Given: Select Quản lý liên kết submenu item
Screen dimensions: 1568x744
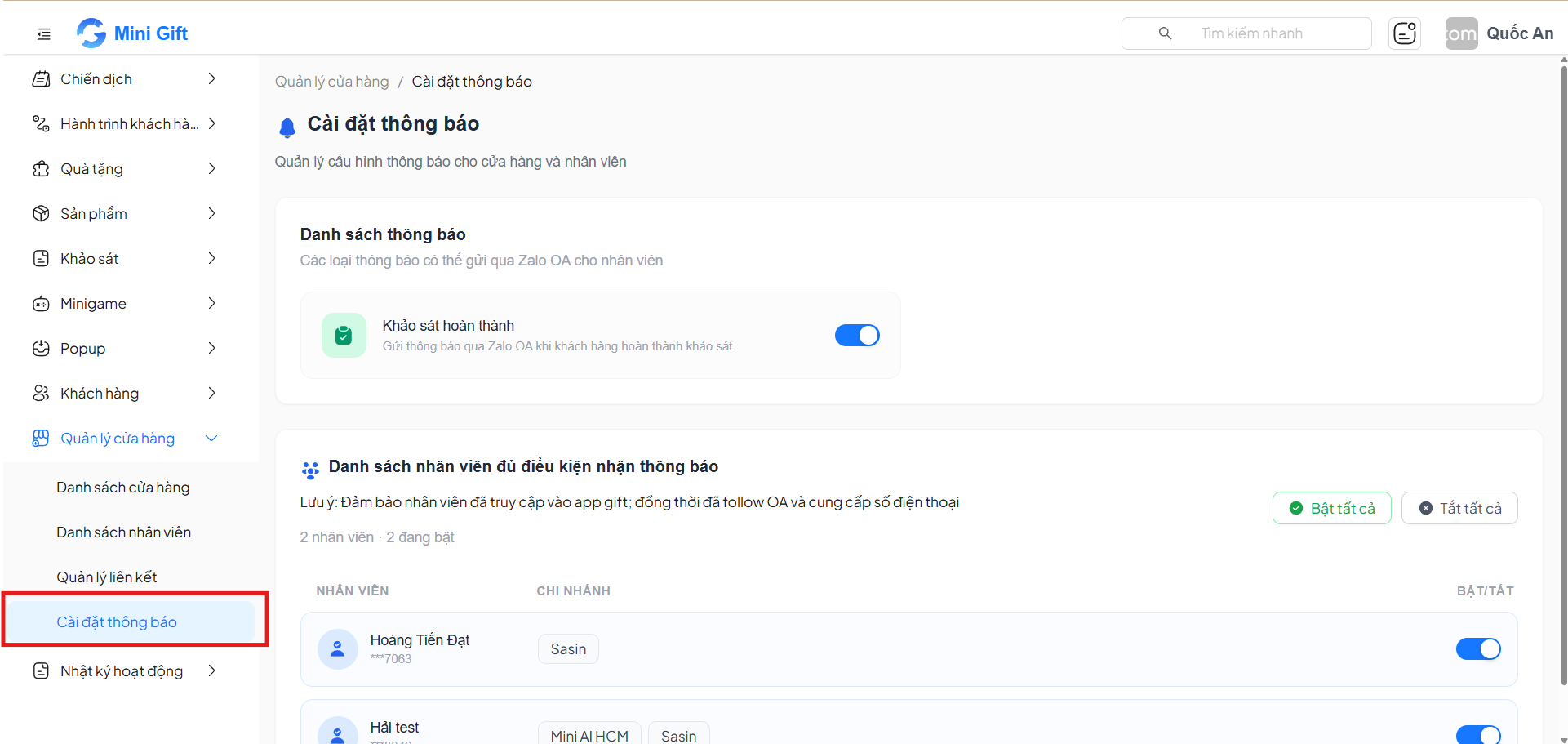Looking at the screenshot, I should tap(107, 577).
